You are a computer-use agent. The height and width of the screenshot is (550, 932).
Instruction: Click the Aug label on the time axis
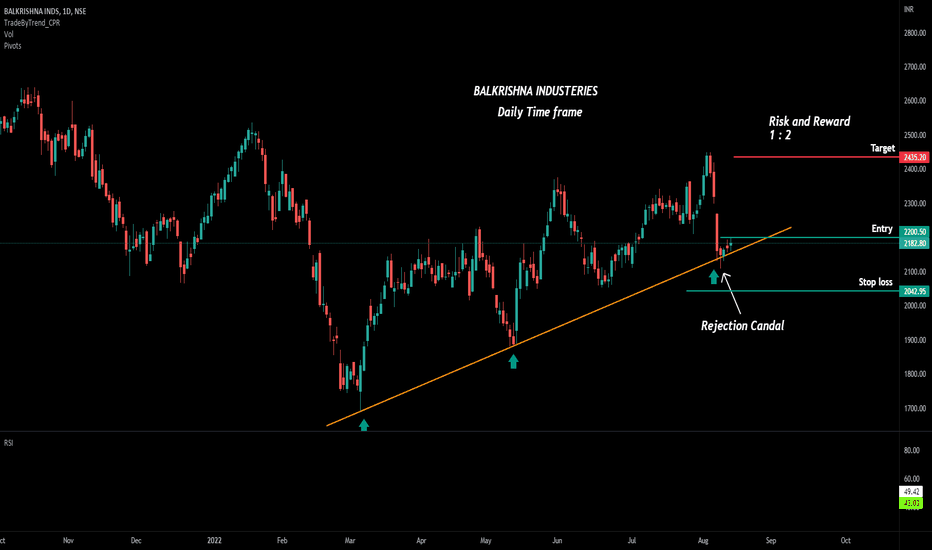tap(703, 540)
